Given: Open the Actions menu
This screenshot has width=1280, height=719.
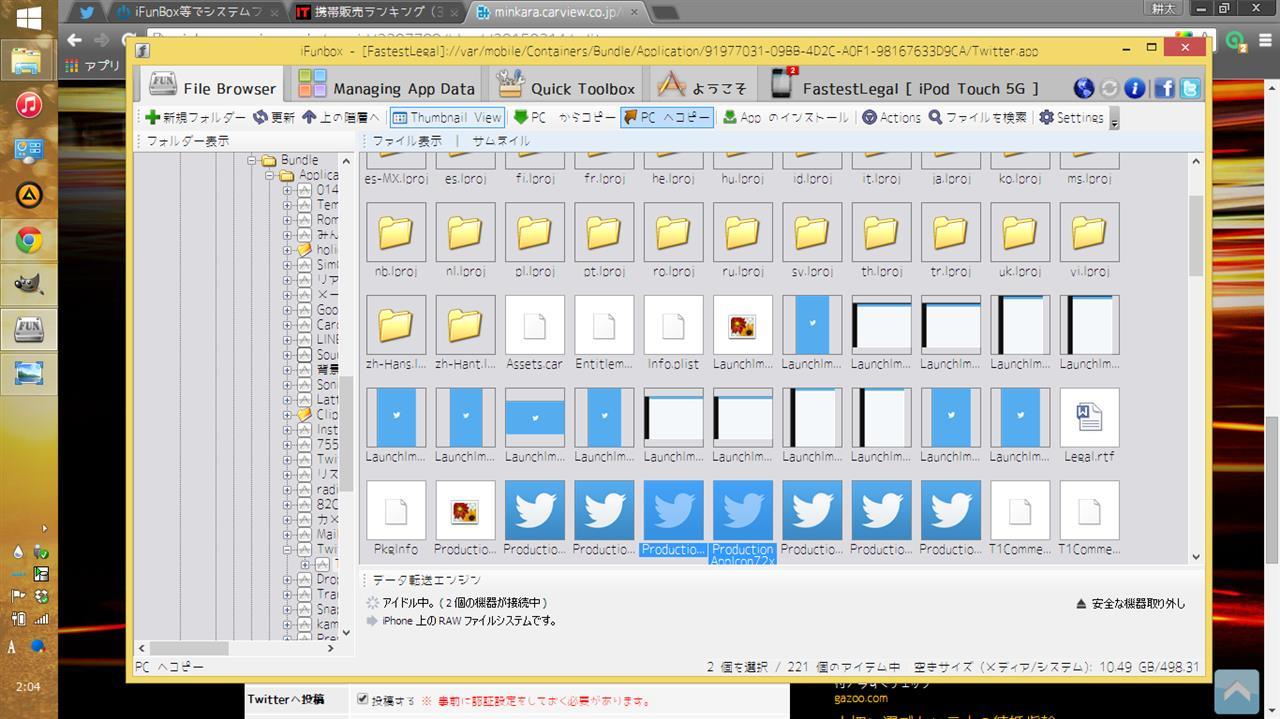Looking at the screenshot, I should pos(892,117).
